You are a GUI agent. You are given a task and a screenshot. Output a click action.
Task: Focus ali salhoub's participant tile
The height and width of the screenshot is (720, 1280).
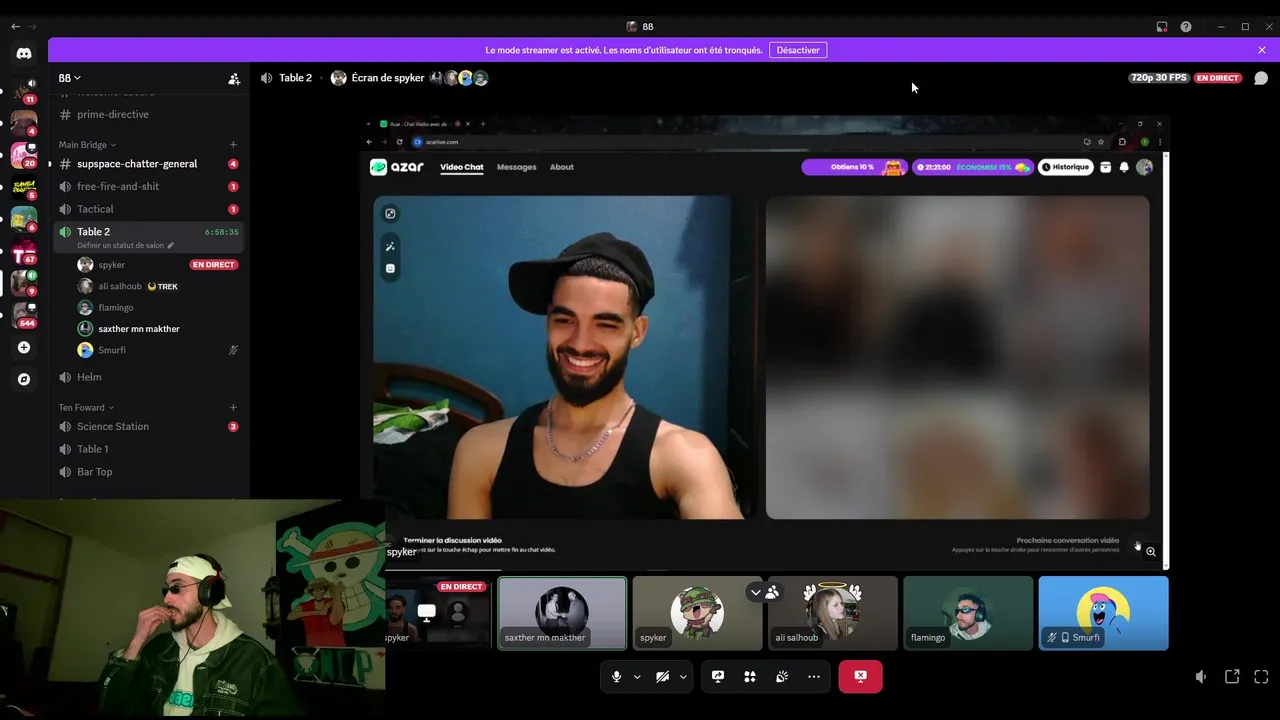(x=833, y=613)
